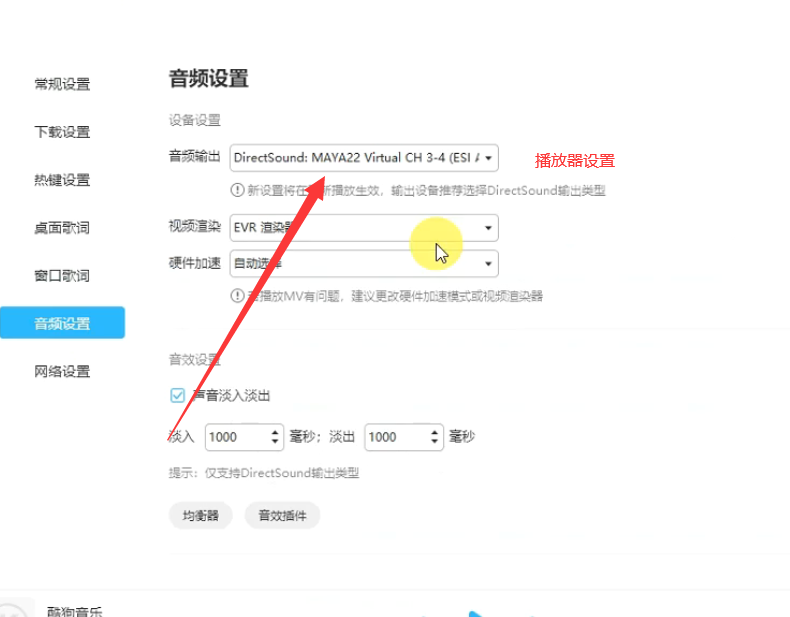This screenshot has height=617, width=790.
Task: Toggle the 声音淡入淡出 checkbox
Action: click(177, 395)
